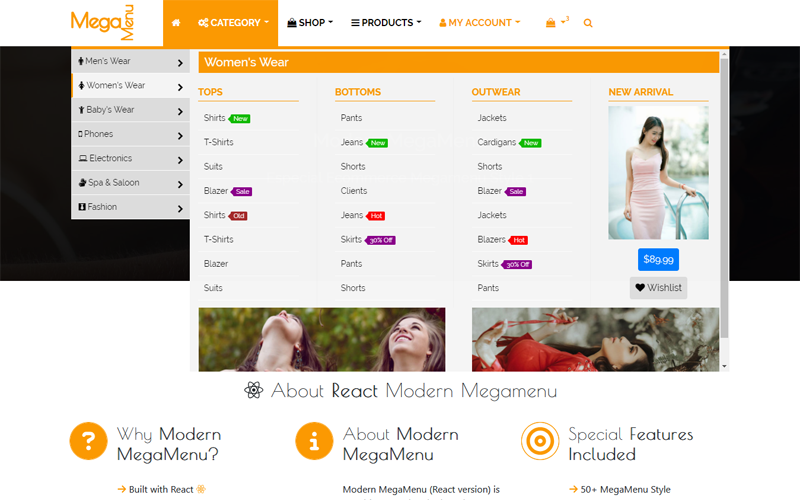Add to Wishlist button
The image size is (800, 500).
pos(658,288)
